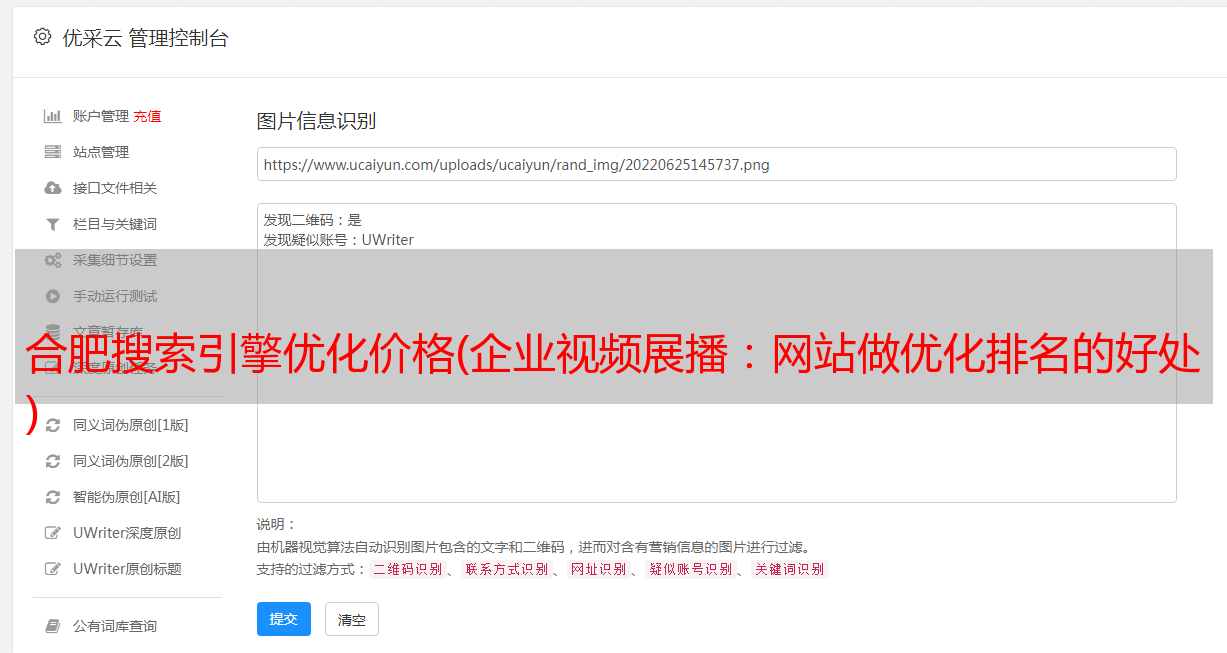Click the result line 发现疑似账号：UWriter
The height and width of the screenshot is (653, 1227).
click(338, 240)
